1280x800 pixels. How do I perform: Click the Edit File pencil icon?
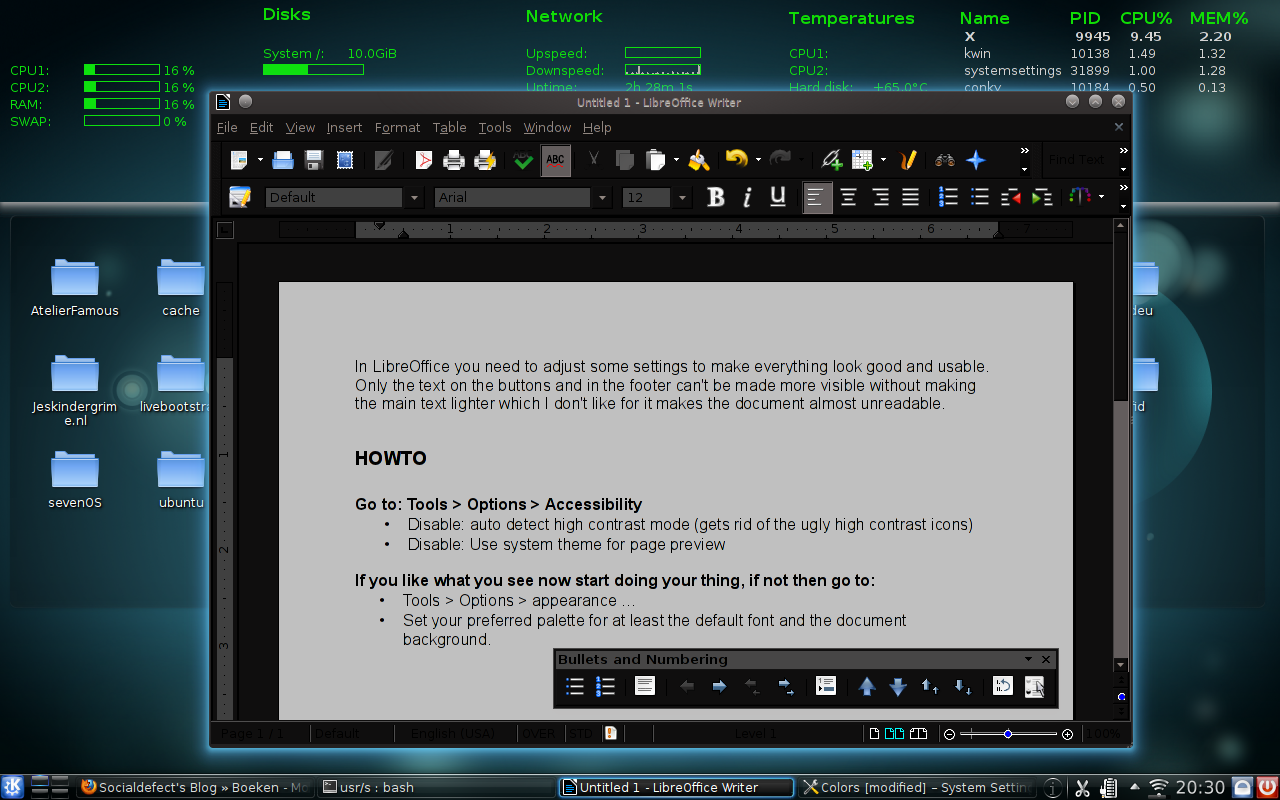382,160
